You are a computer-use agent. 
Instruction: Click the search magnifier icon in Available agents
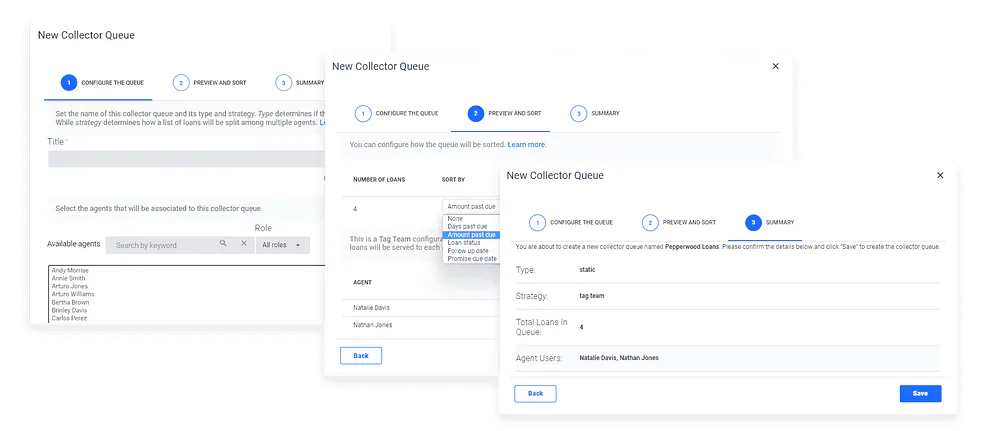pos(223,244)
